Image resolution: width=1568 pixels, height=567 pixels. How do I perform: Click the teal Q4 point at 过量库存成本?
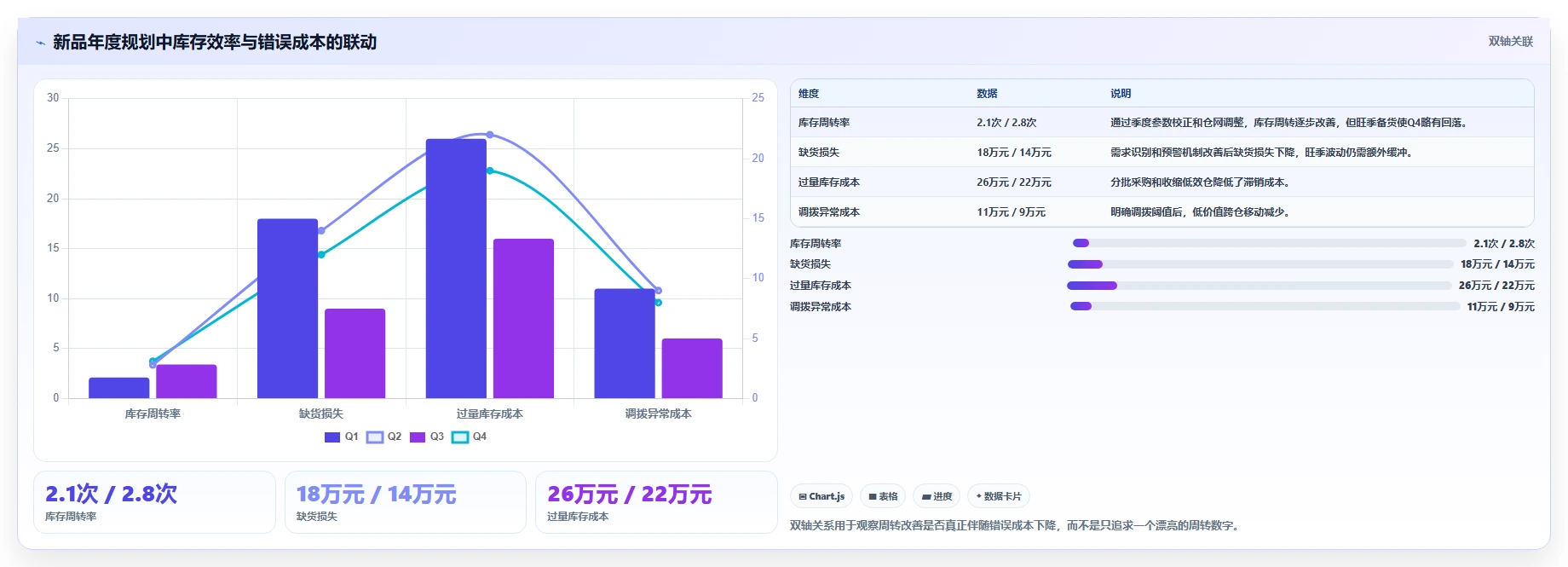coord(490,171)
